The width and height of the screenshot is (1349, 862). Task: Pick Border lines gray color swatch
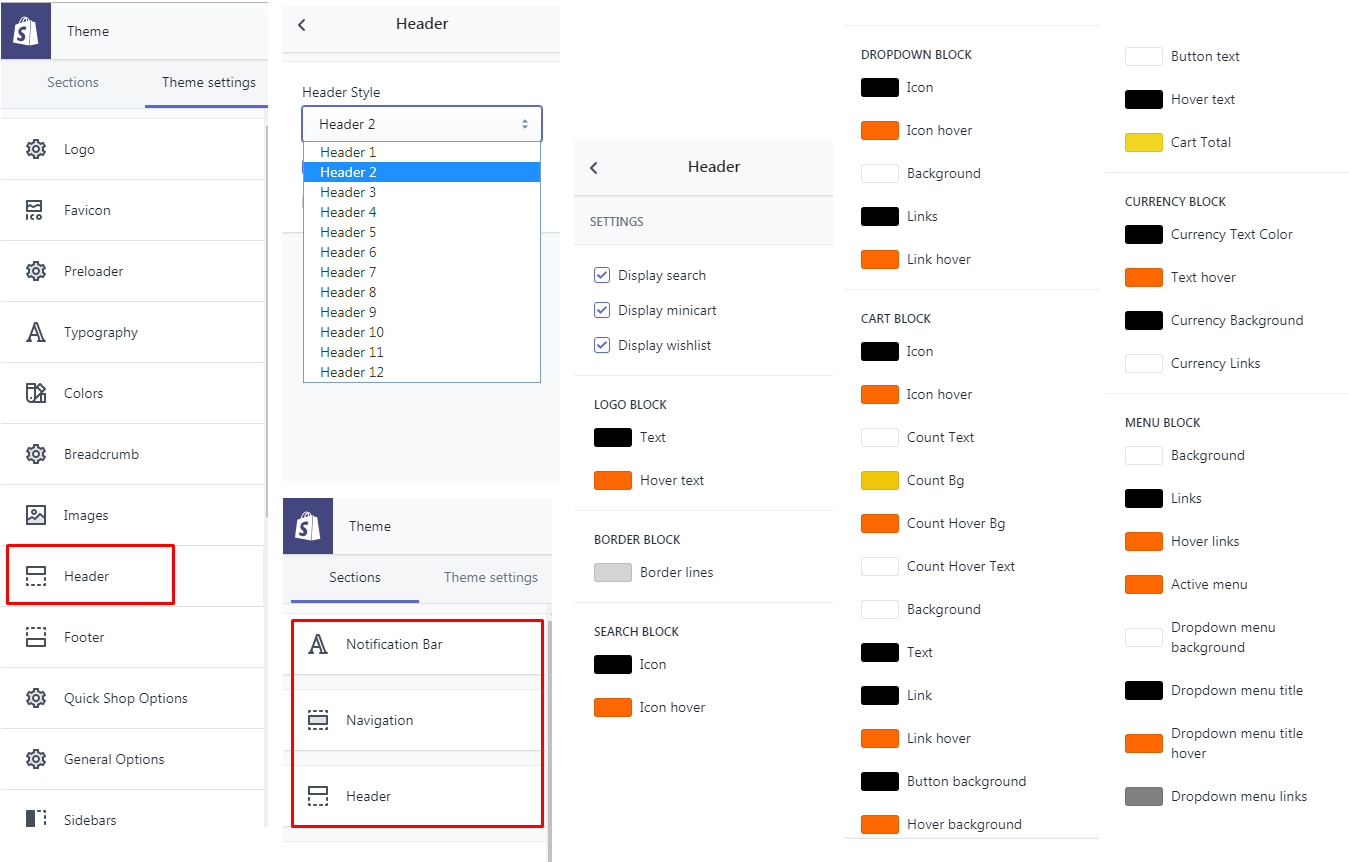(613, 572)
